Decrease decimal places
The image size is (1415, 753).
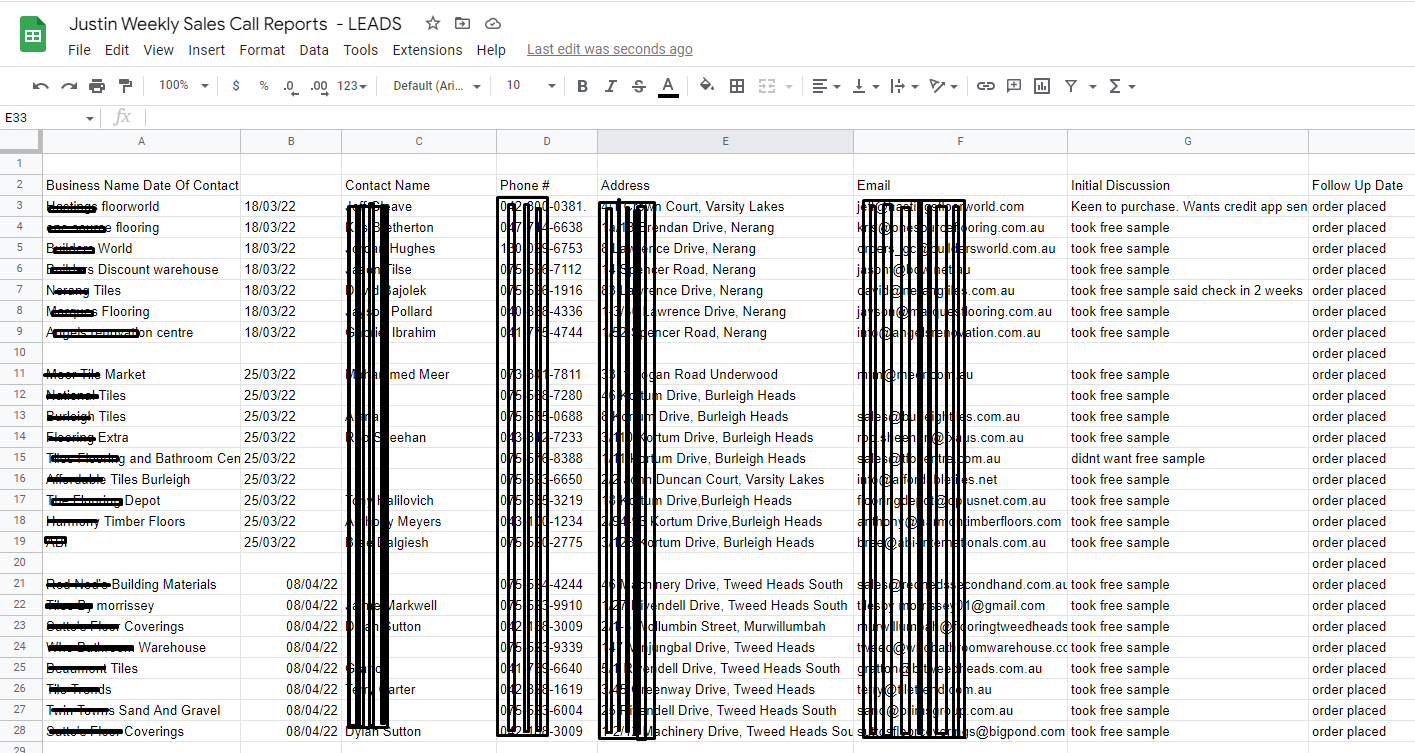(290, 86)
